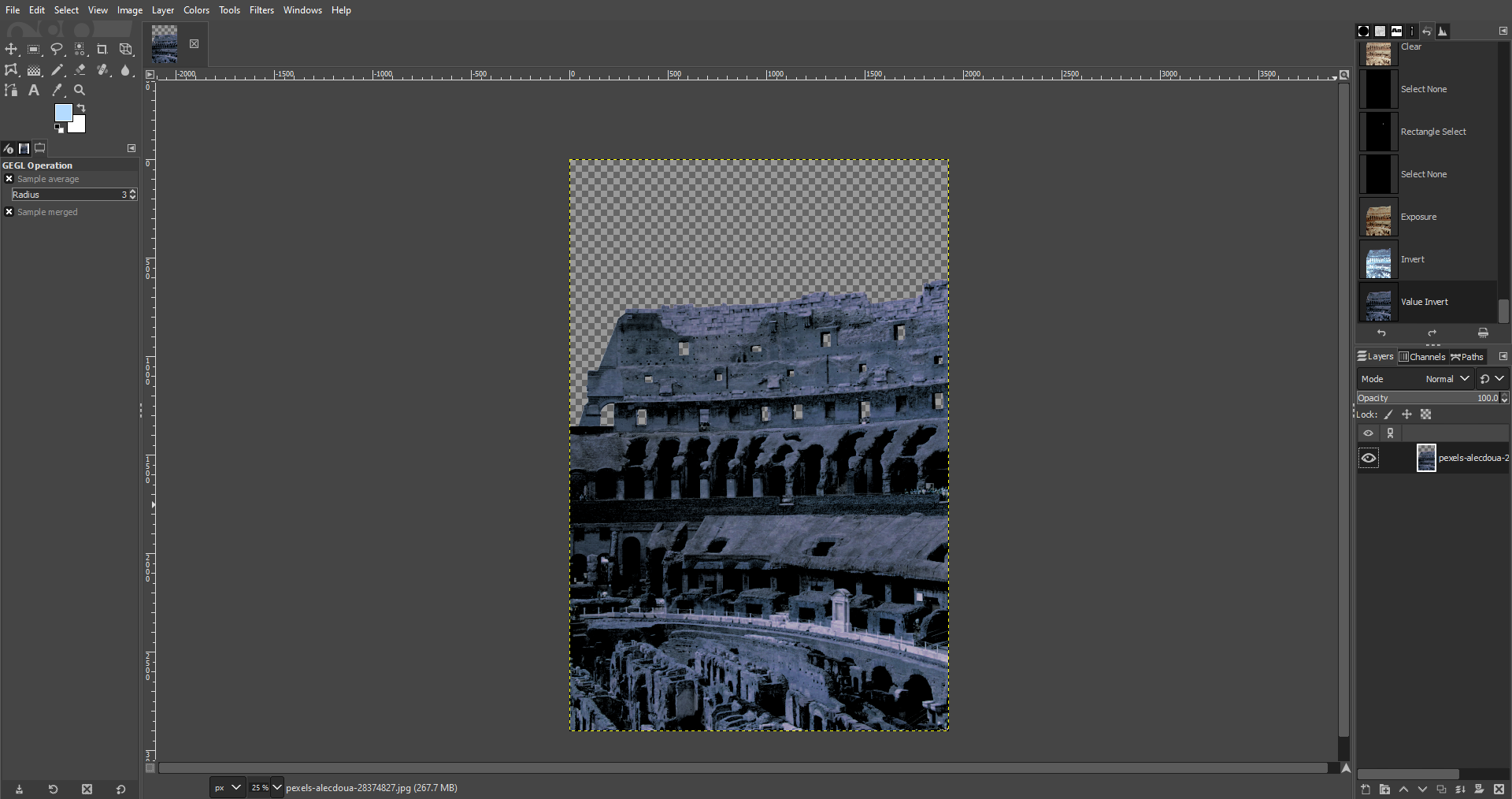Close the image tab with X button

[x=194, y=44]
